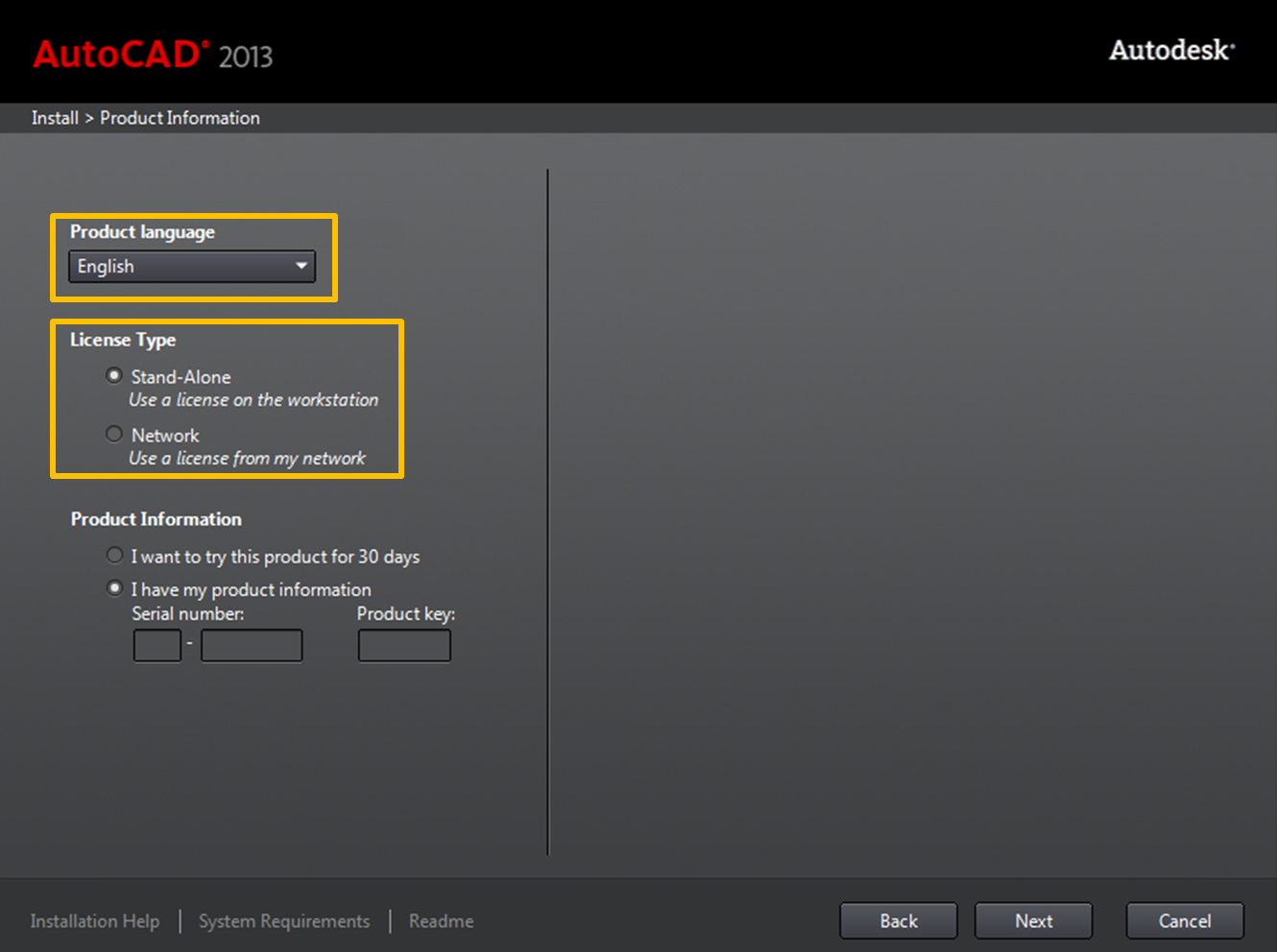Open the Readme link
1277x952 pixels.
point(441,921)
